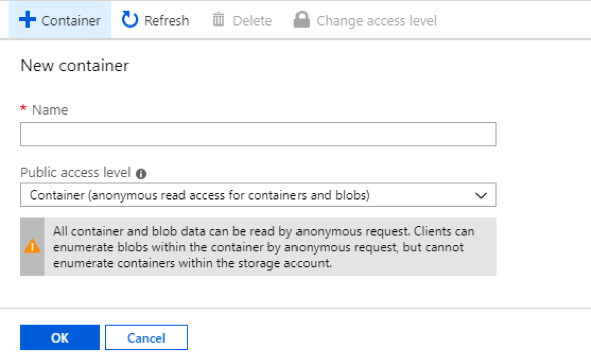Click the Refresh circular arrow icon

(130, 20)
